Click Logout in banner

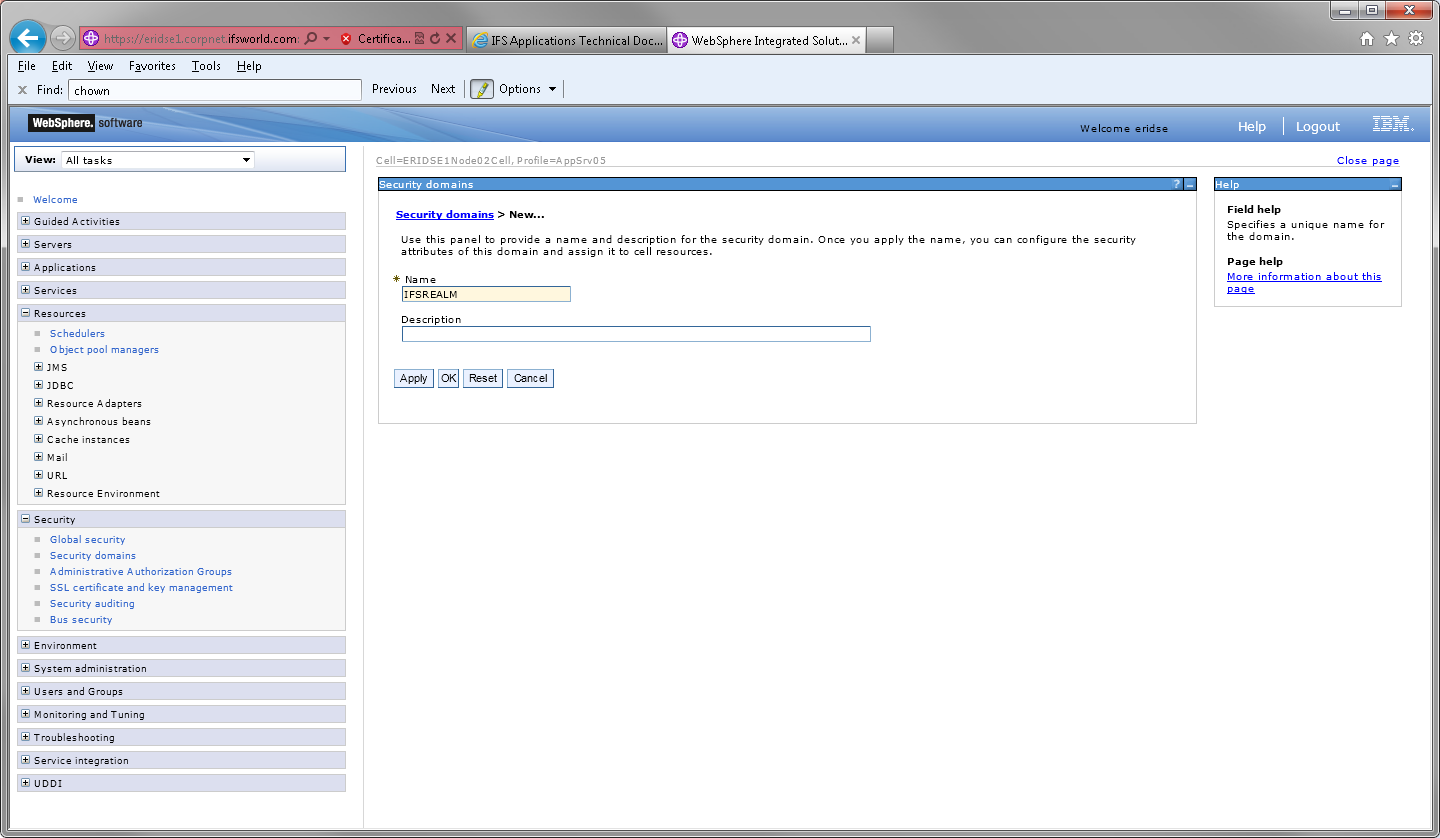[x=1317, y=126]
